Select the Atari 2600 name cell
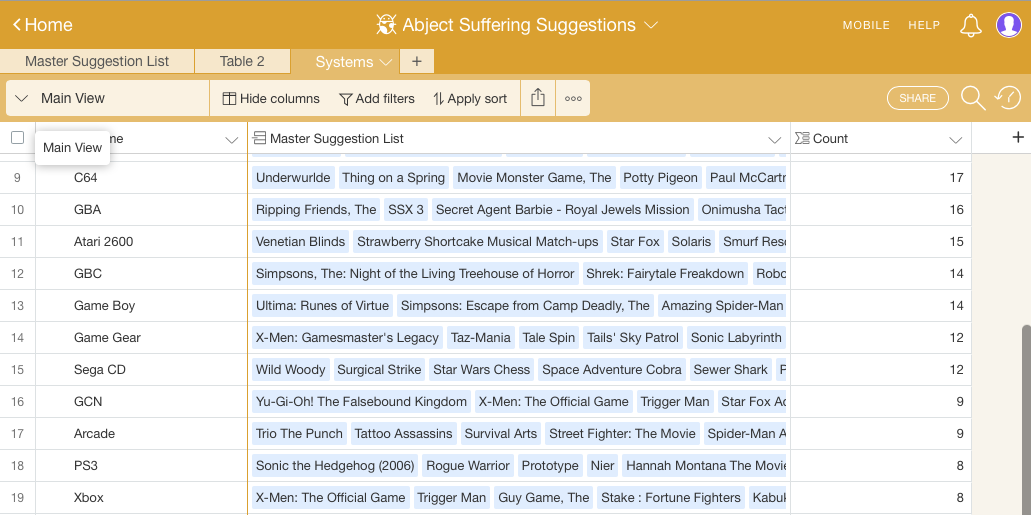1031x515 pixels. [x=141, y=241]
